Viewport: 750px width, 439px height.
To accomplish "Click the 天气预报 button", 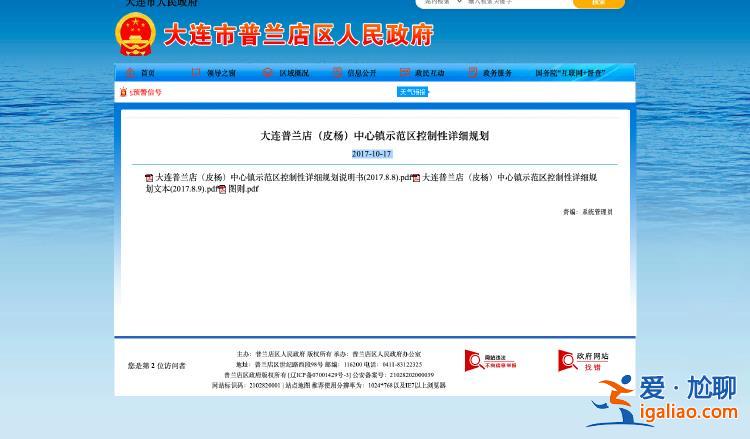I will point(412,92).
